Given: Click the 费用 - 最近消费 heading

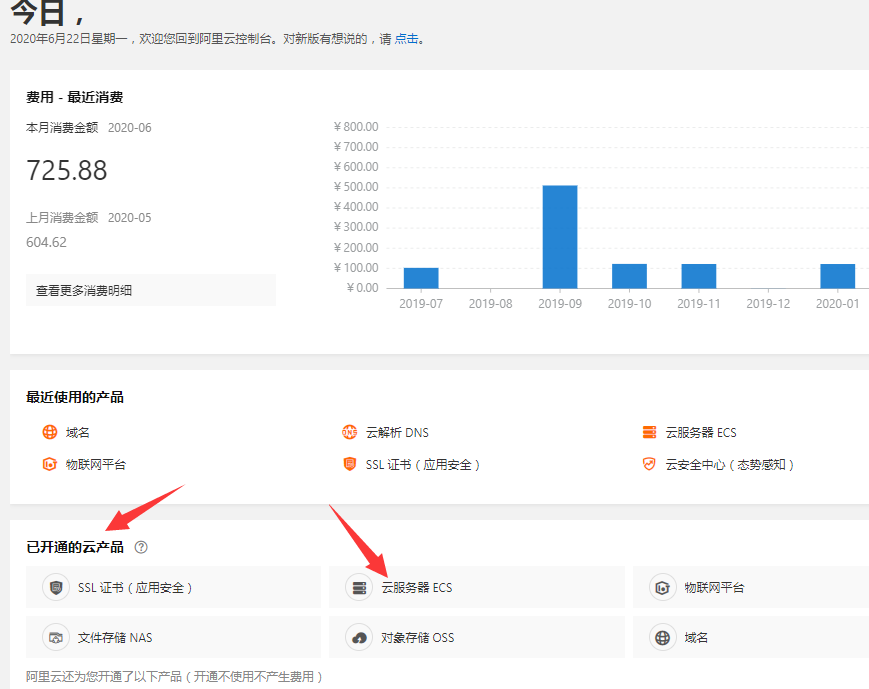Looking at the screenshot, I should click(x=74, y=97).
